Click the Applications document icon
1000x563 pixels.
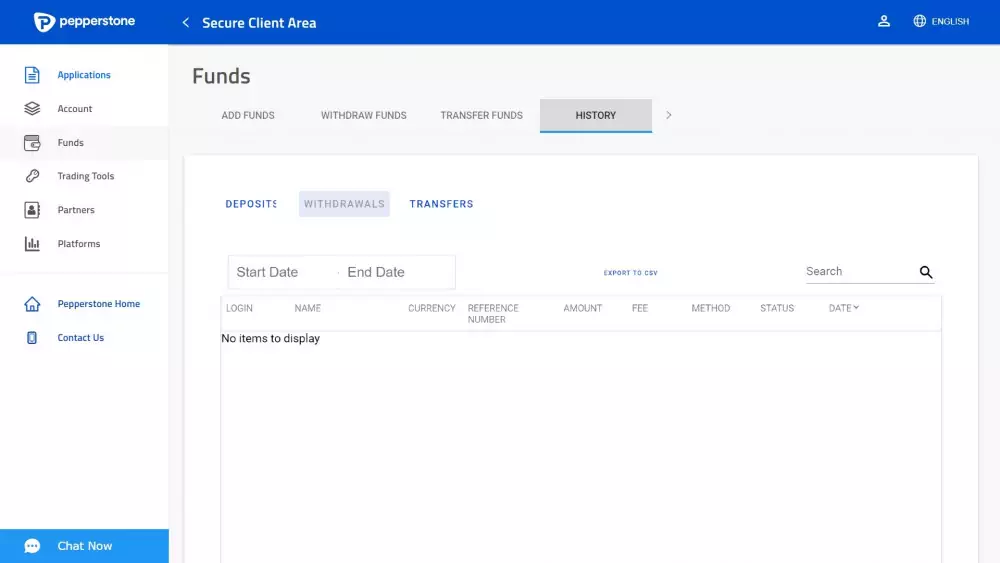tap(32, 75)
